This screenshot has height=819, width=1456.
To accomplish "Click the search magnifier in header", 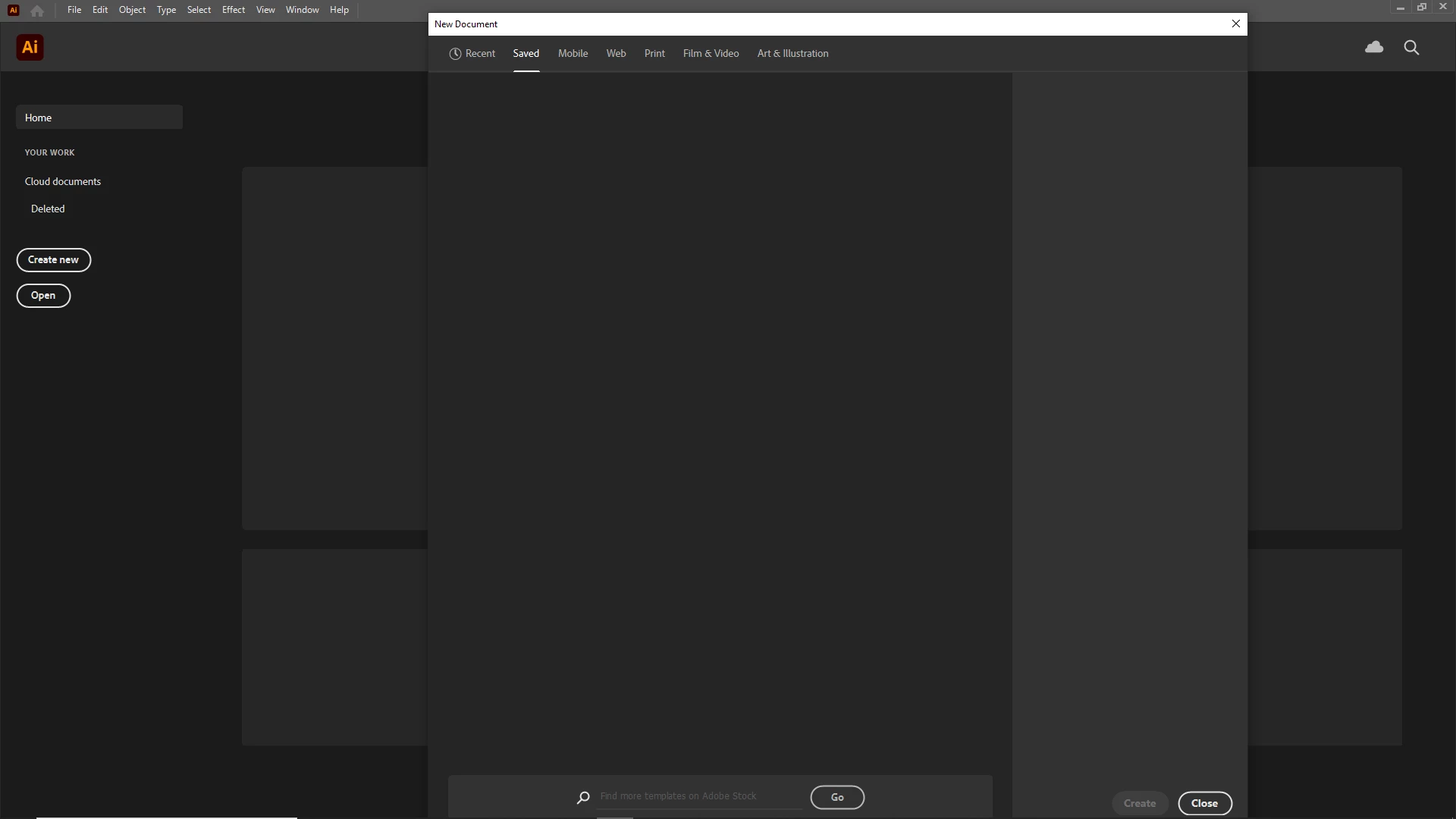I will (1410, 47).
